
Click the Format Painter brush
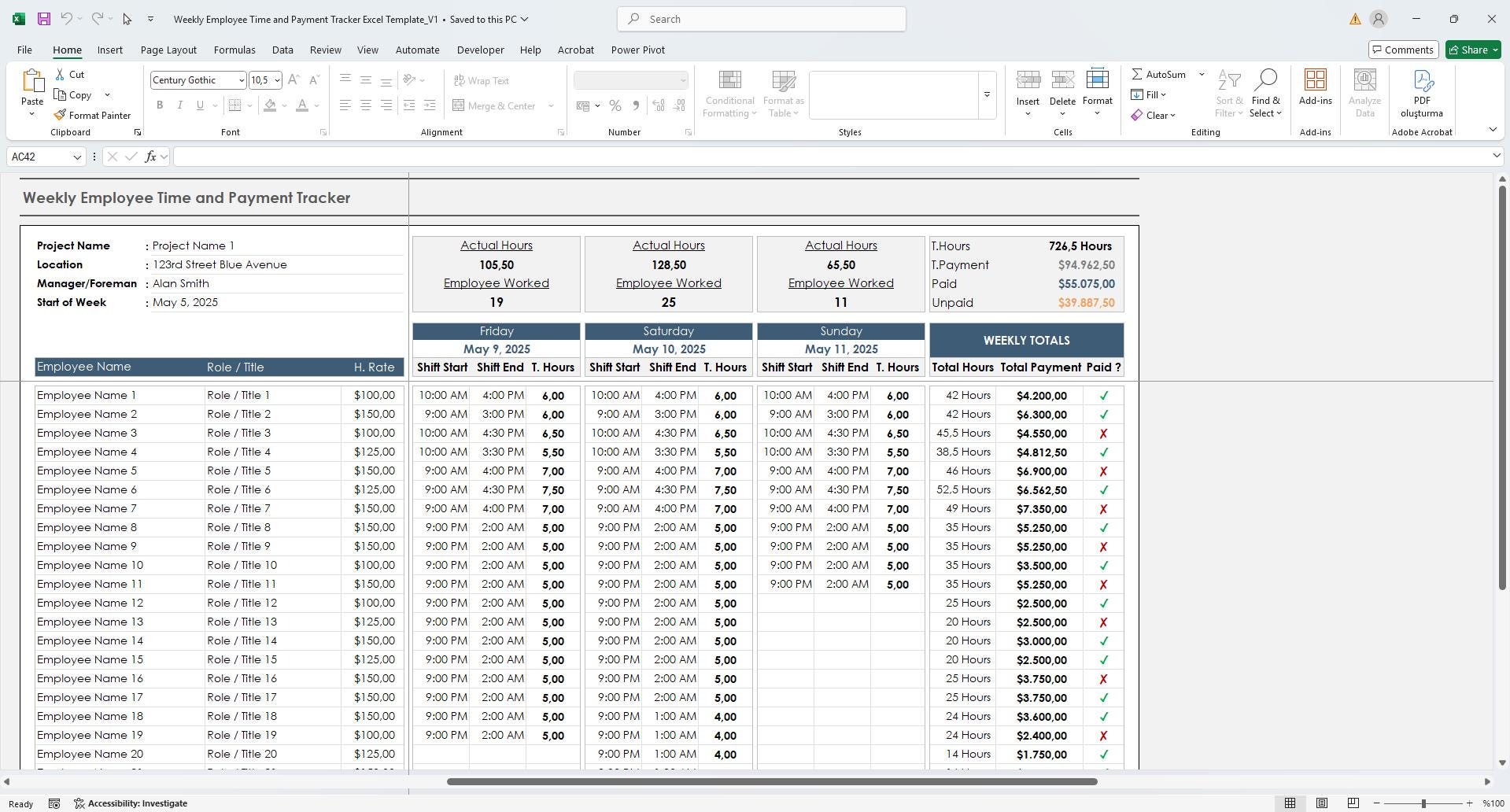[60, 115]
